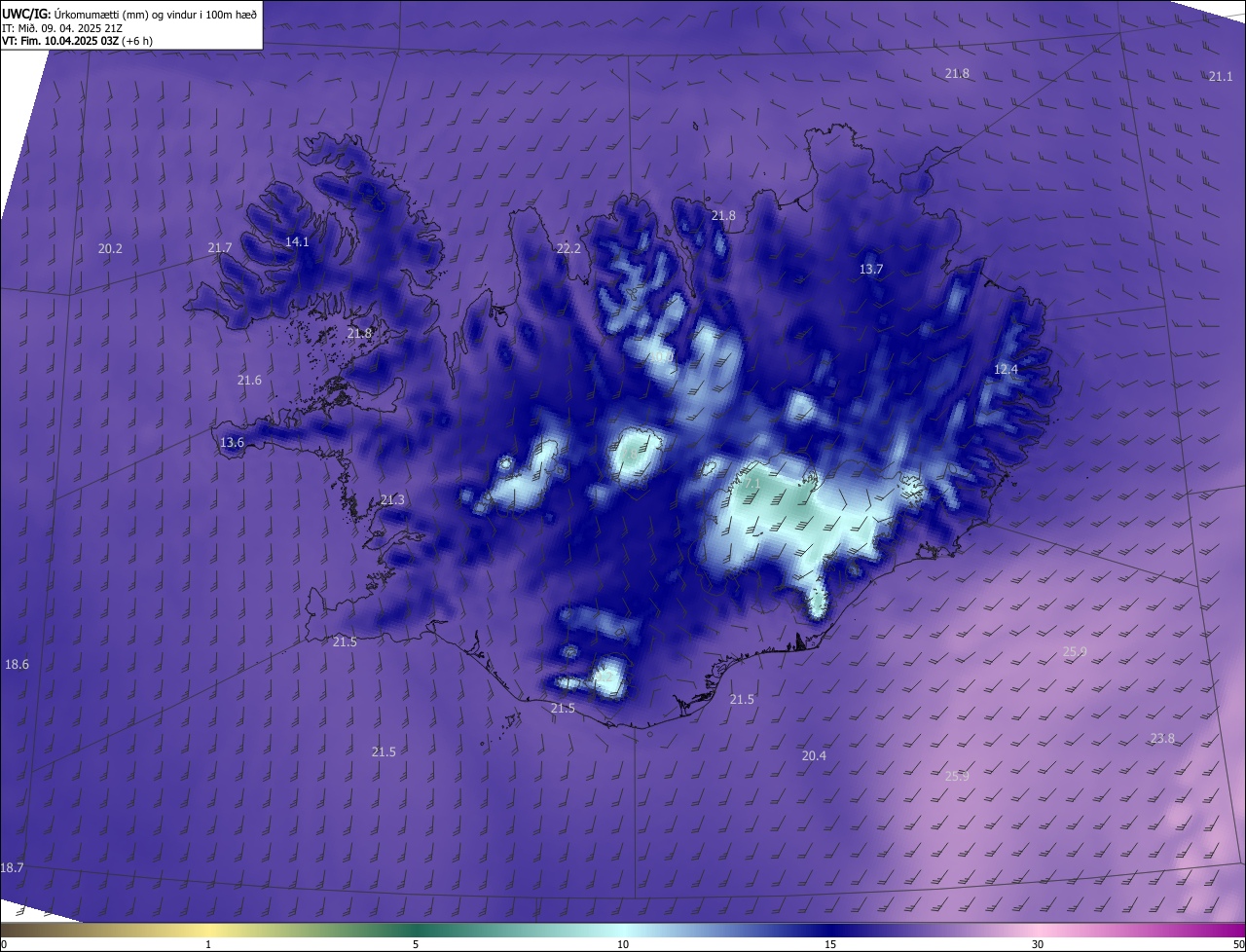Click the color scale label 10

(623, 944)
